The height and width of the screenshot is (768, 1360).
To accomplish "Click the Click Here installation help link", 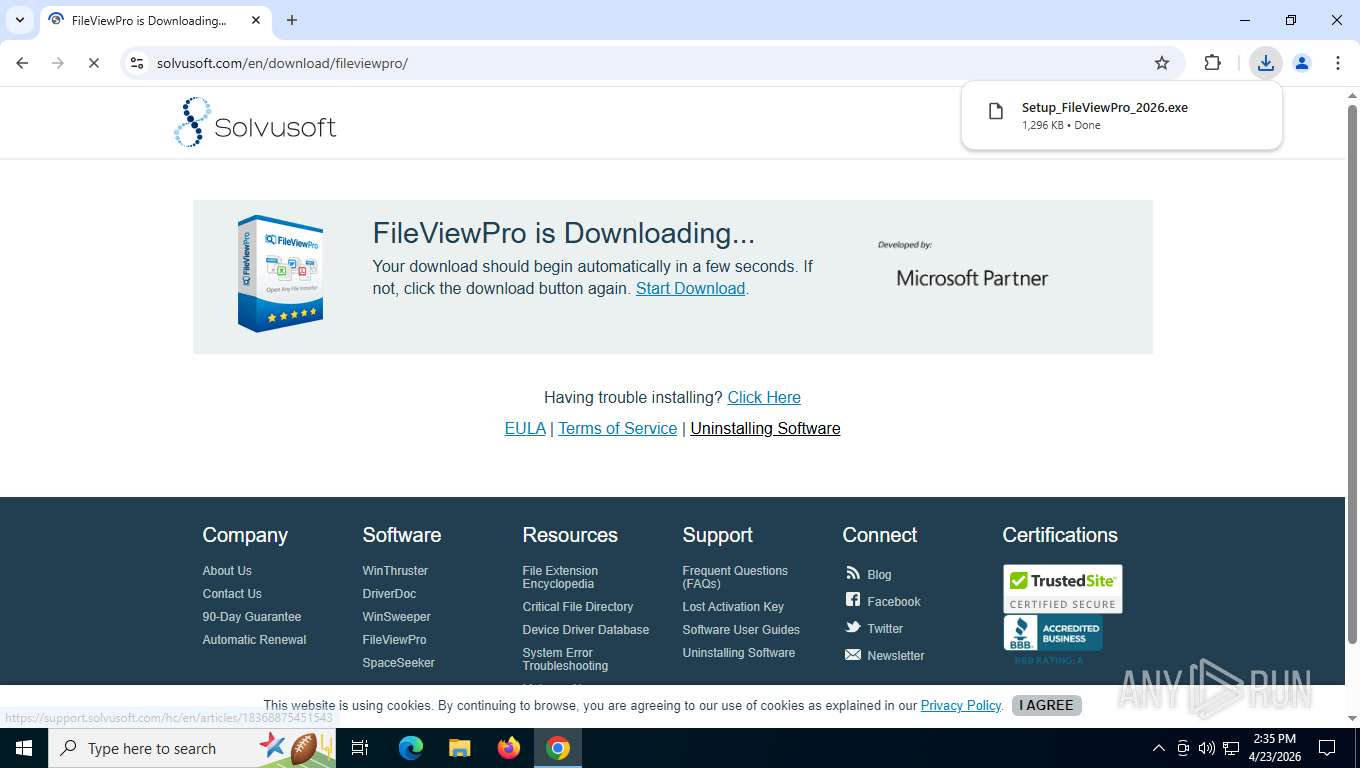I will tap(764, 397).
